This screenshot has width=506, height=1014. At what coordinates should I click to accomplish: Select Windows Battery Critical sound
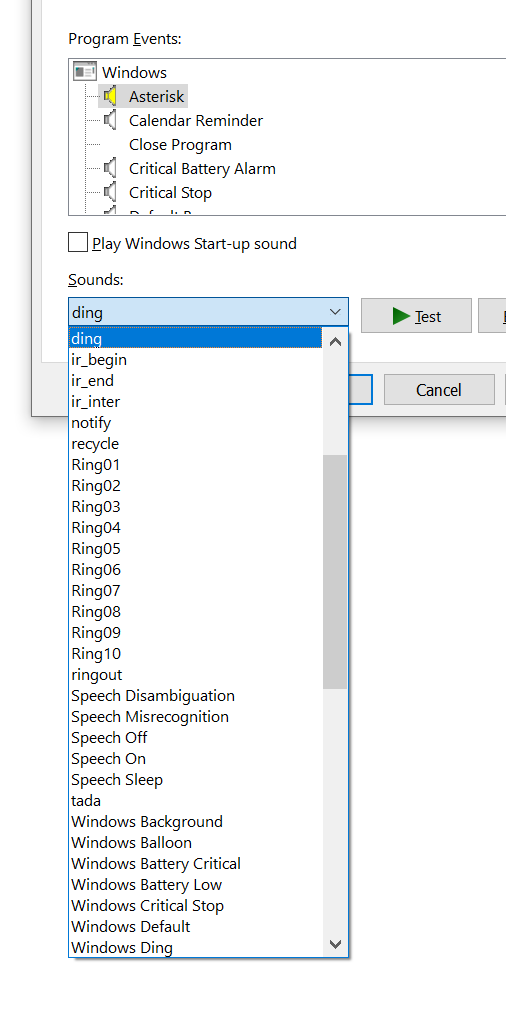[x=195, y=864]
